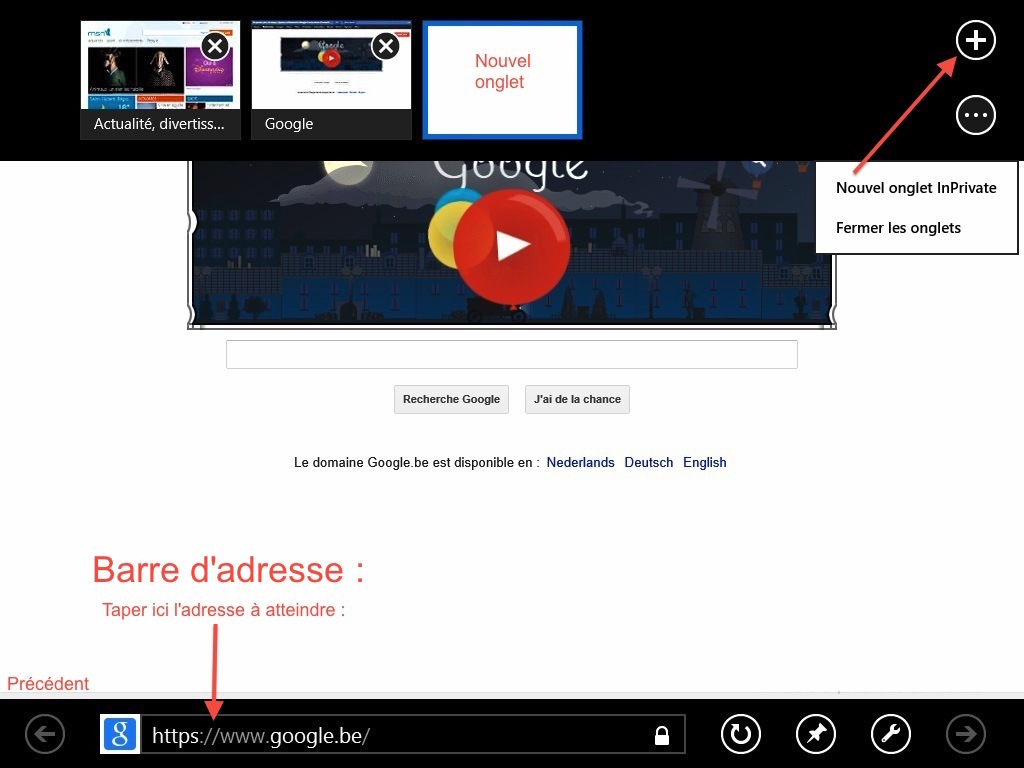Open the tab options ellipsis menu
Viewport: 1024px width, 768px height.
point(976,116)
